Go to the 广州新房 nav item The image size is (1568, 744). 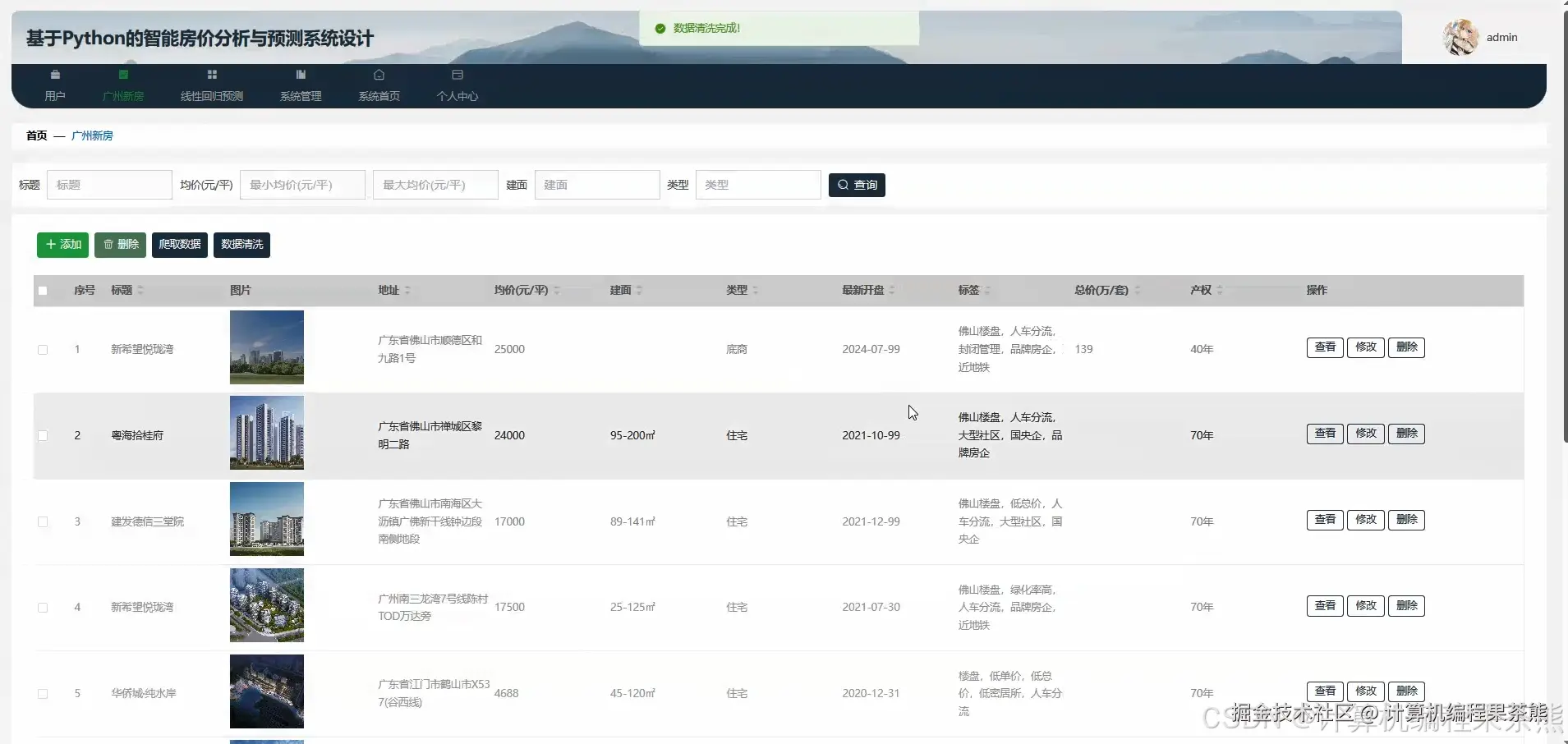[x=123, y=86]
